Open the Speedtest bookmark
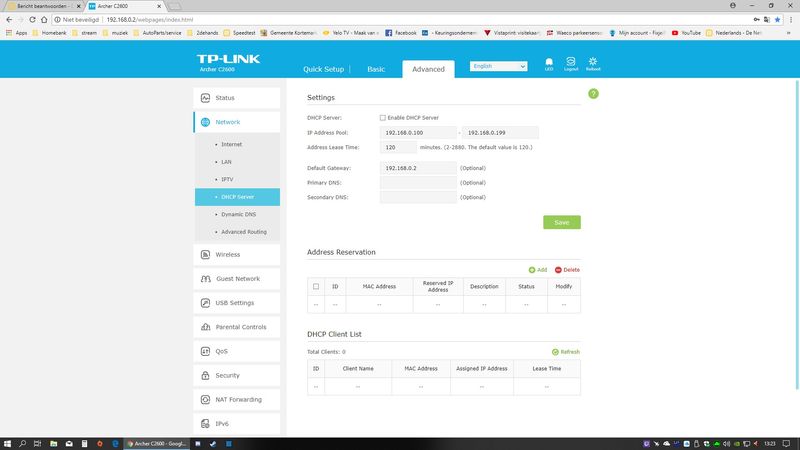 239,33
